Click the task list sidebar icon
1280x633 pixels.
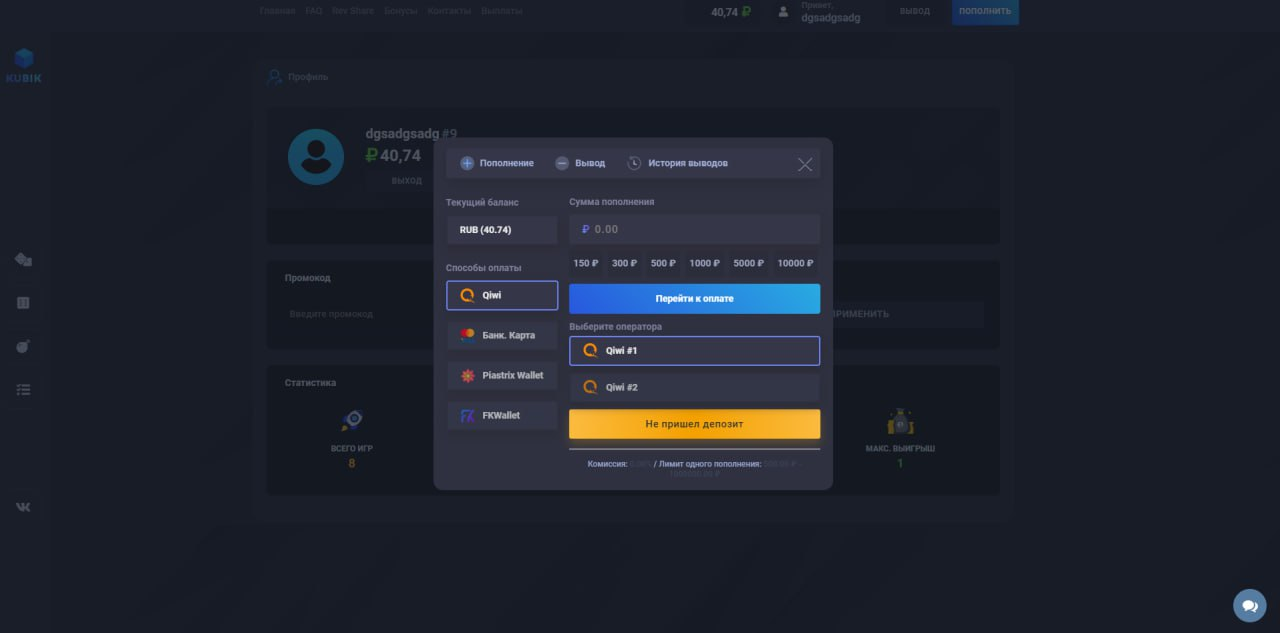[x=23, y=390]
